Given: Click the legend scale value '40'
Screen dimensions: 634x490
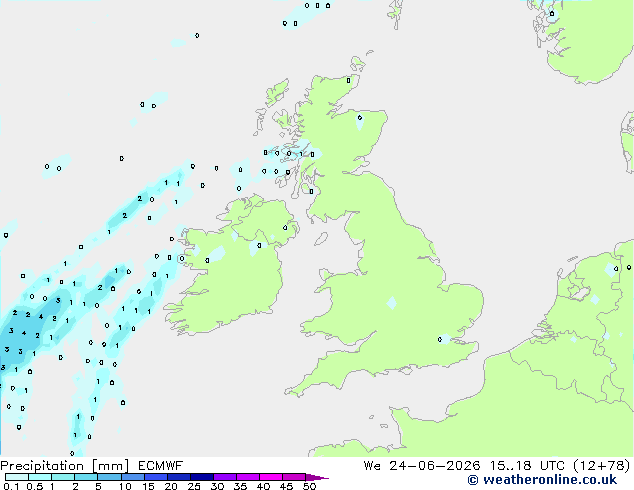Looking at the screenshot, I should pos(263,486).
